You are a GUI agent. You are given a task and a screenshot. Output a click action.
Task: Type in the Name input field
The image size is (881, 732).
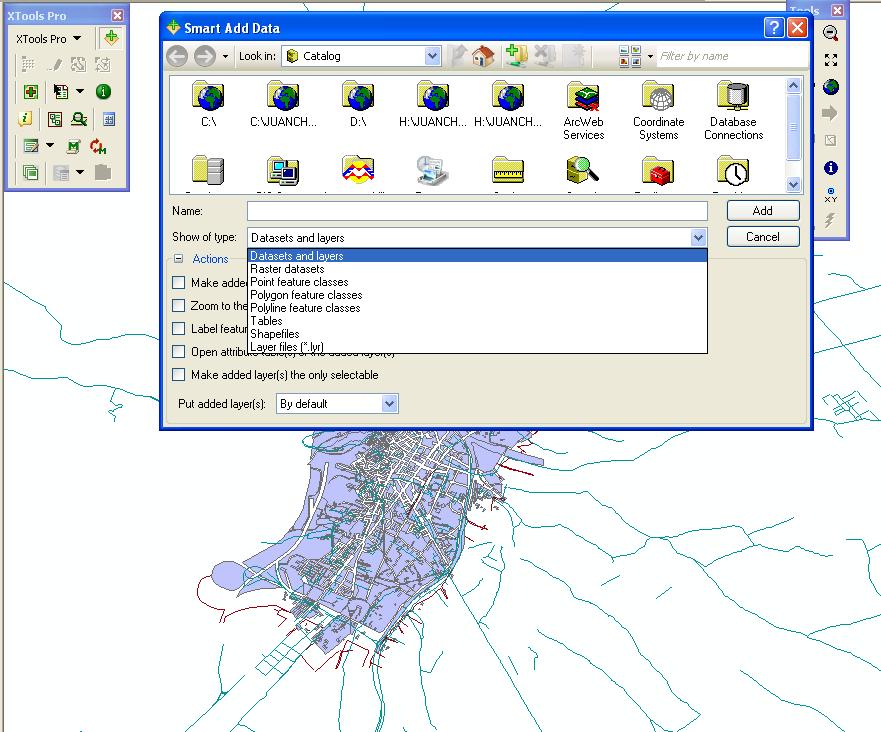pyautogui.click(x=477, y=211)
